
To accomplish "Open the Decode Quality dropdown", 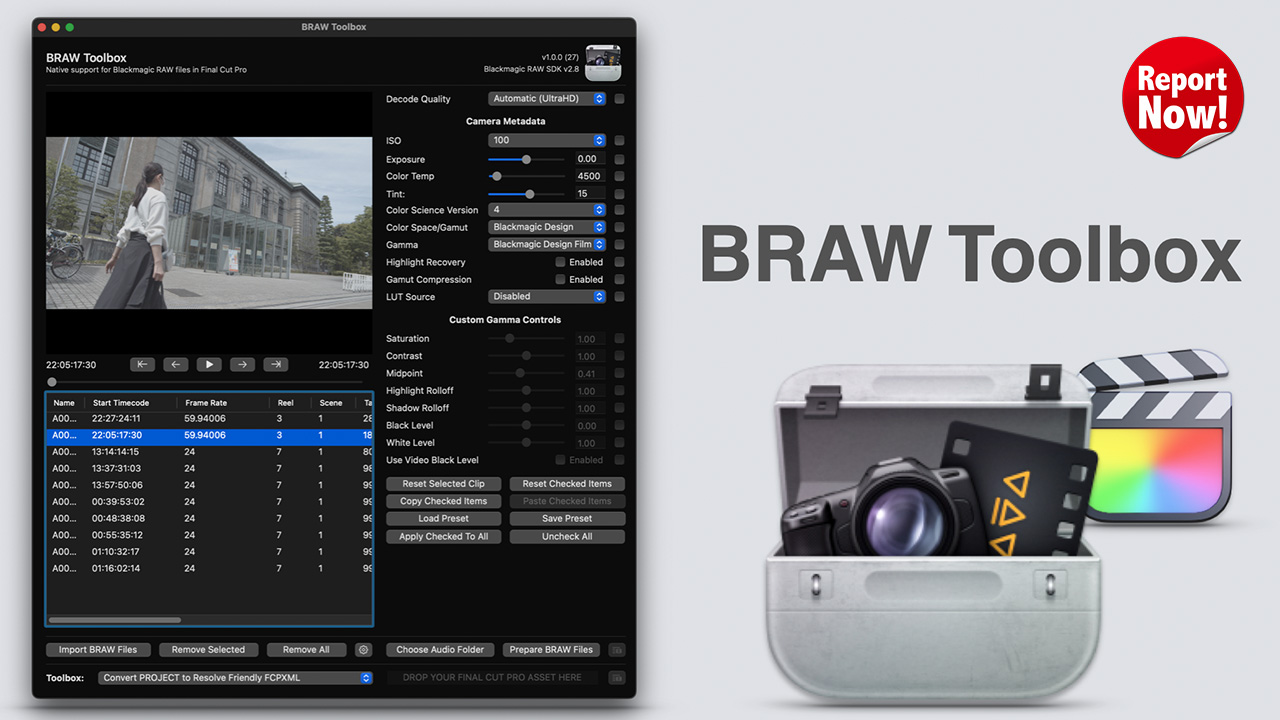I will (546, 98).
